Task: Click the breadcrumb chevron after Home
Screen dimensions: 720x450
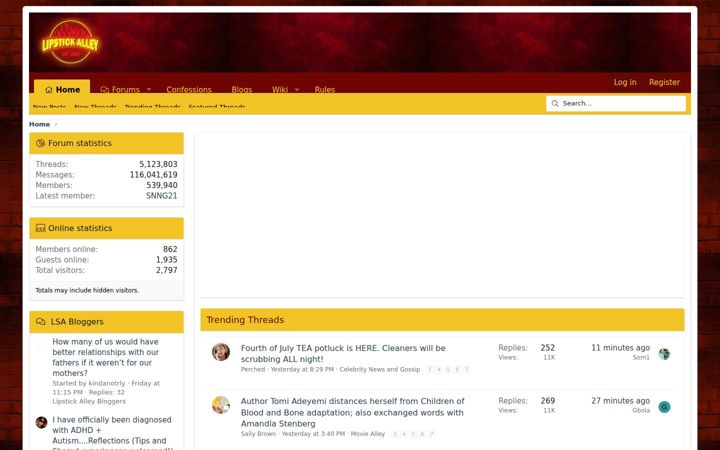Action: click(x=56, y=124)
